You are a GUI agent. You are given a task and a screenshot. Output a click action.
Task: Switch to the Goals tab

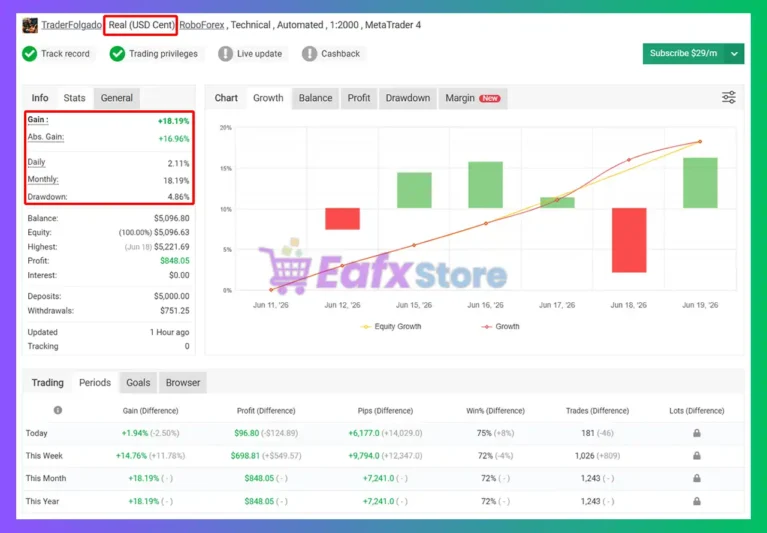point(138,382)
